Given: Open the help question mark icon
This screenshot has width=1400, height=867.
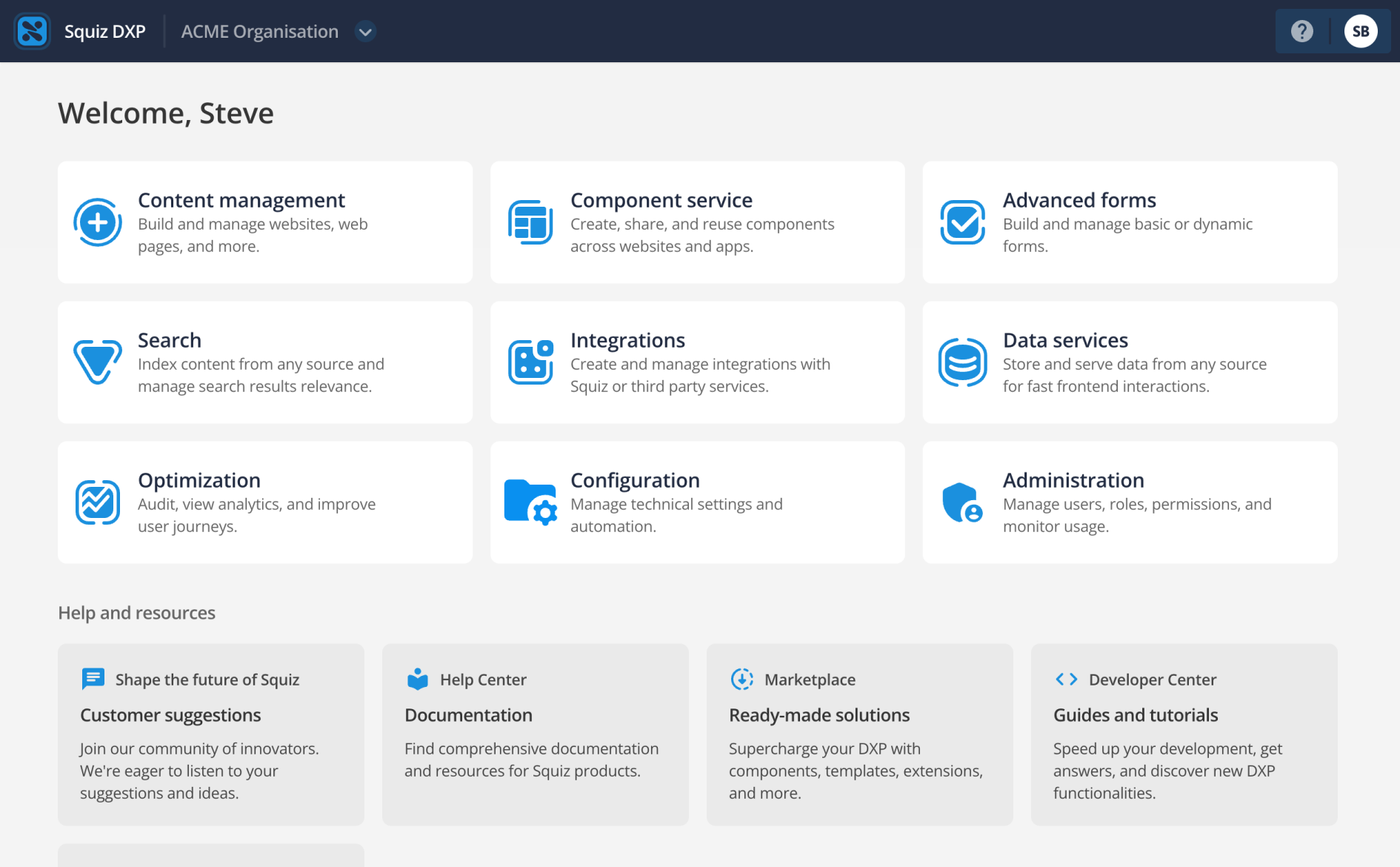Looking at the screenshot, I should click(1301, 31).
